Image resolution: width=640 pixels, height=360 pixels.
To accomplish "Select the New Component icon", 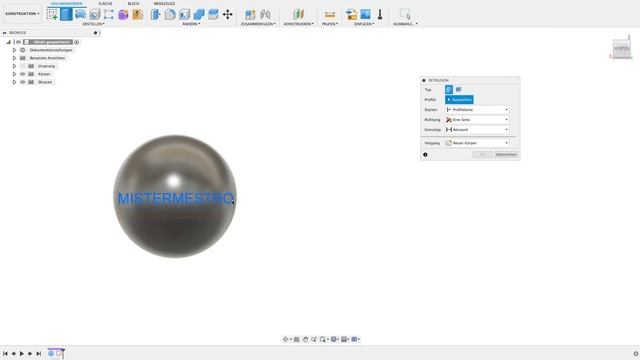I will click(x=250, y=14).
